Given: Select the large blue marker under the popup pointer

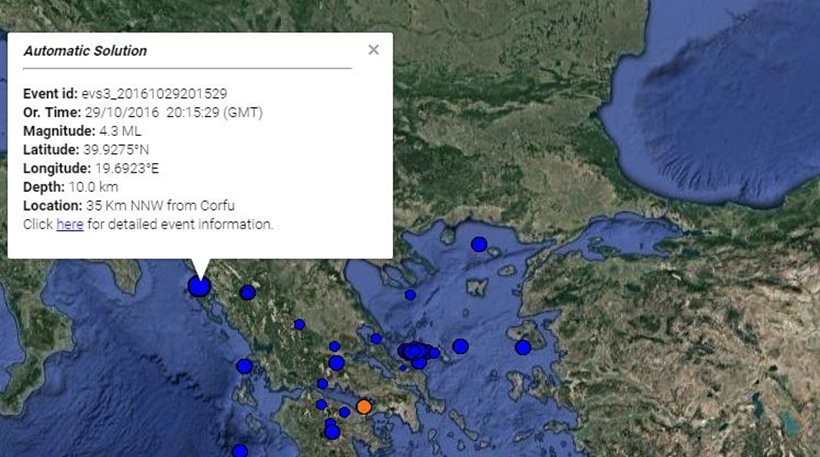Looking at the screenshot, I should pyautogui.click(x=199, y=286).
